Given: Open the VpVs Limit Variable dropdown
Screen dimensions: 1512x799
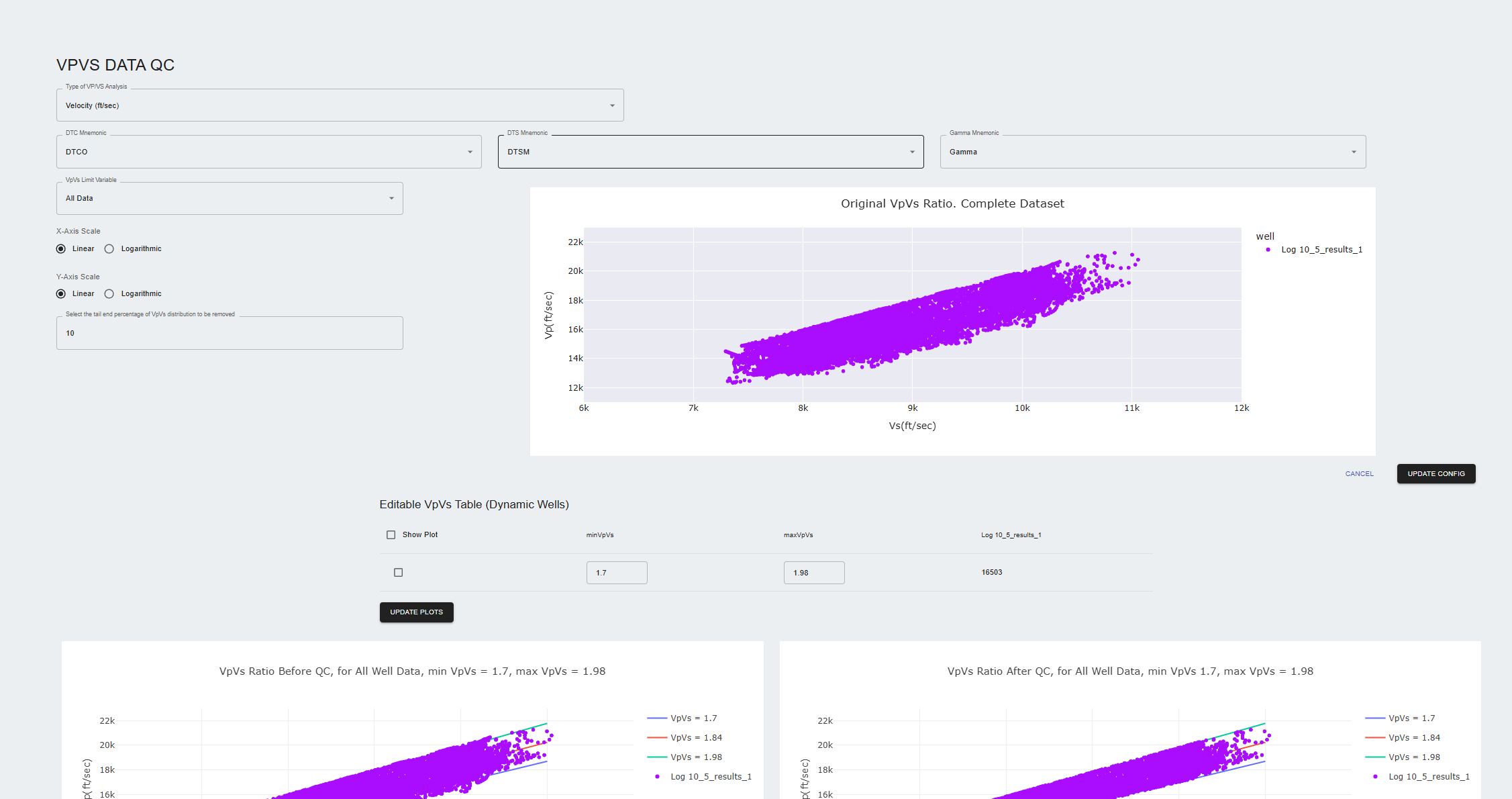Looking at the screenshot, I should (230, 199).
